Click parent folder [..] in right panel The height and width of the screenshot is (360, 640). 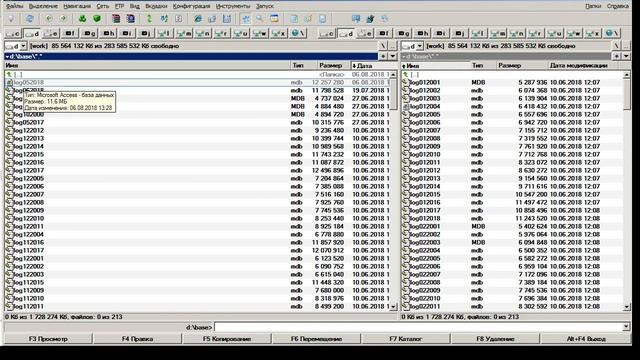[512, 74]
